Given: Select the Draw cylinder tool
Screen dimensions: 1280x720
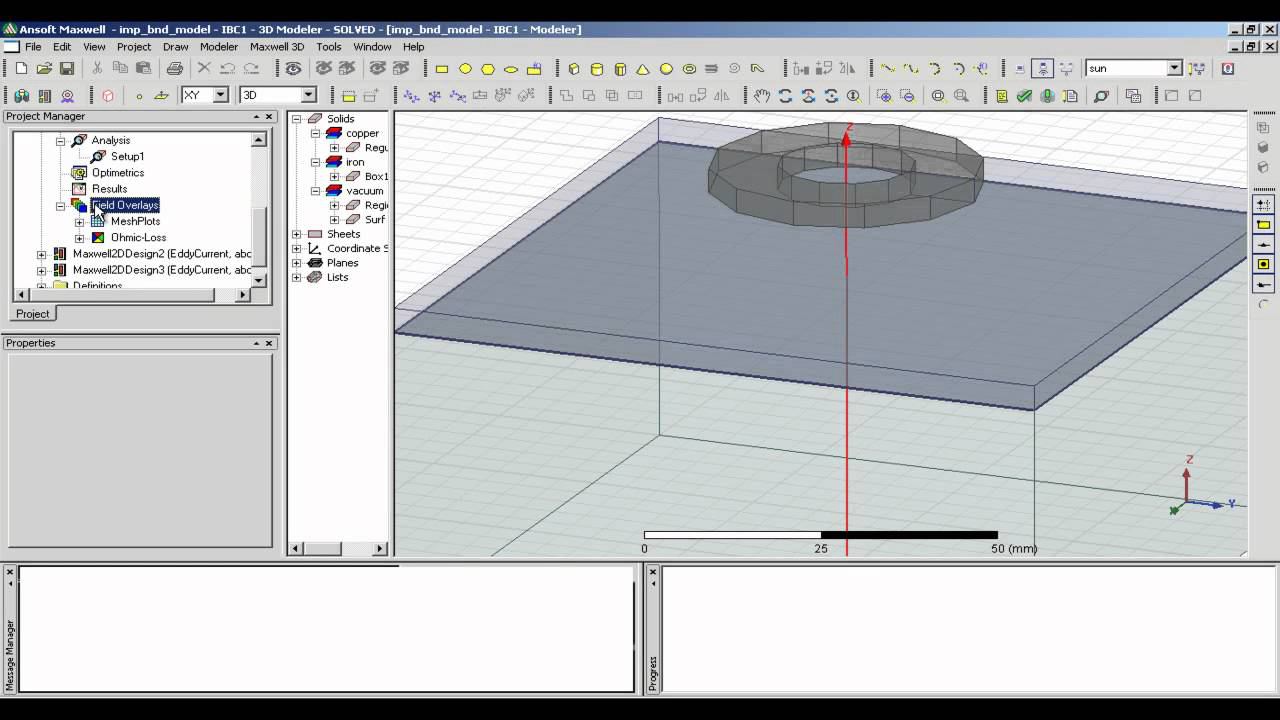Looking at the screenshot, I should [597, 69].
